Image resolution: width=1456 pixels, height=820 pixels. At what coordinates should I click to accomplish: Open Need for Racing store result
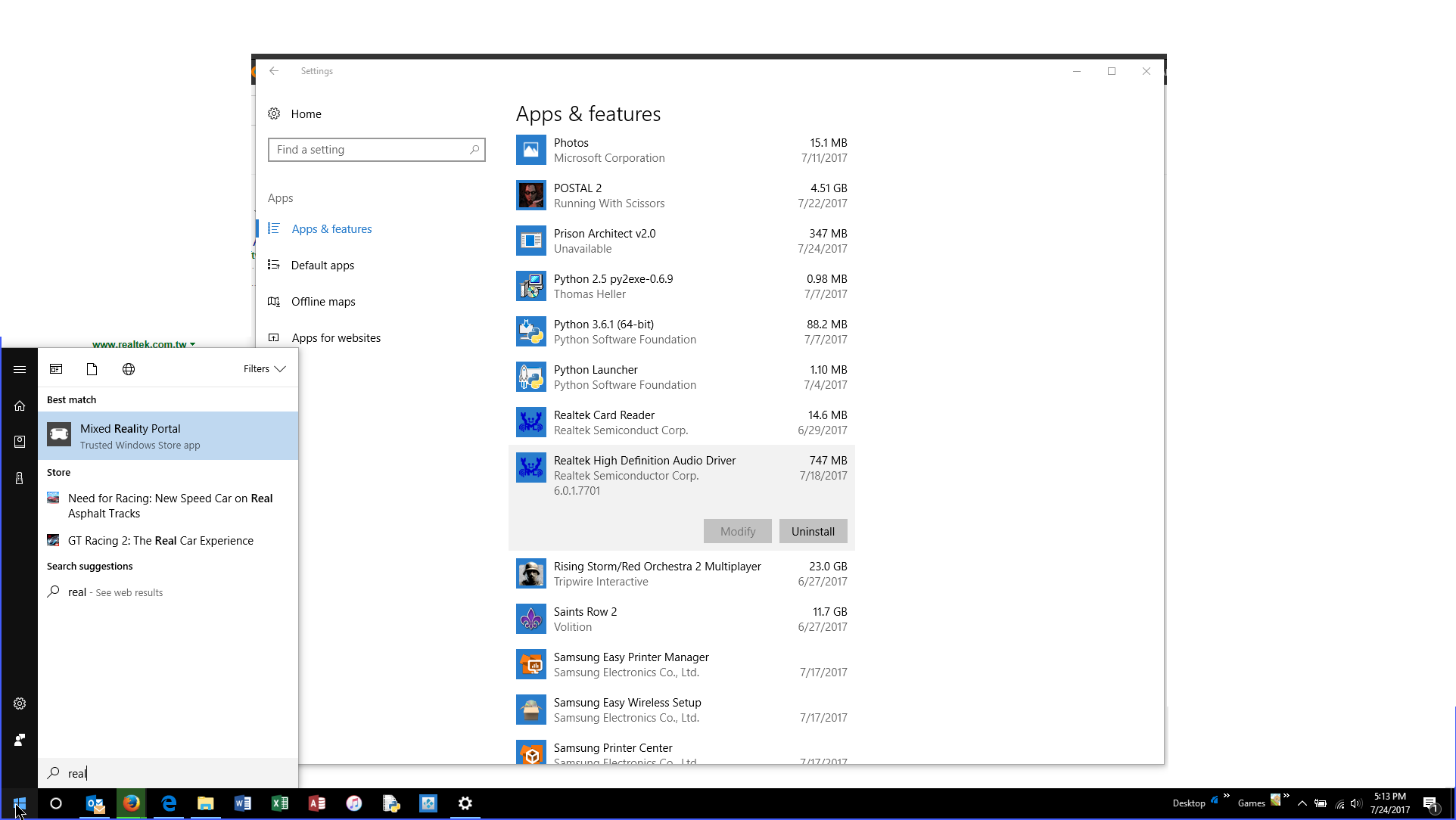[x=168, y=505]
